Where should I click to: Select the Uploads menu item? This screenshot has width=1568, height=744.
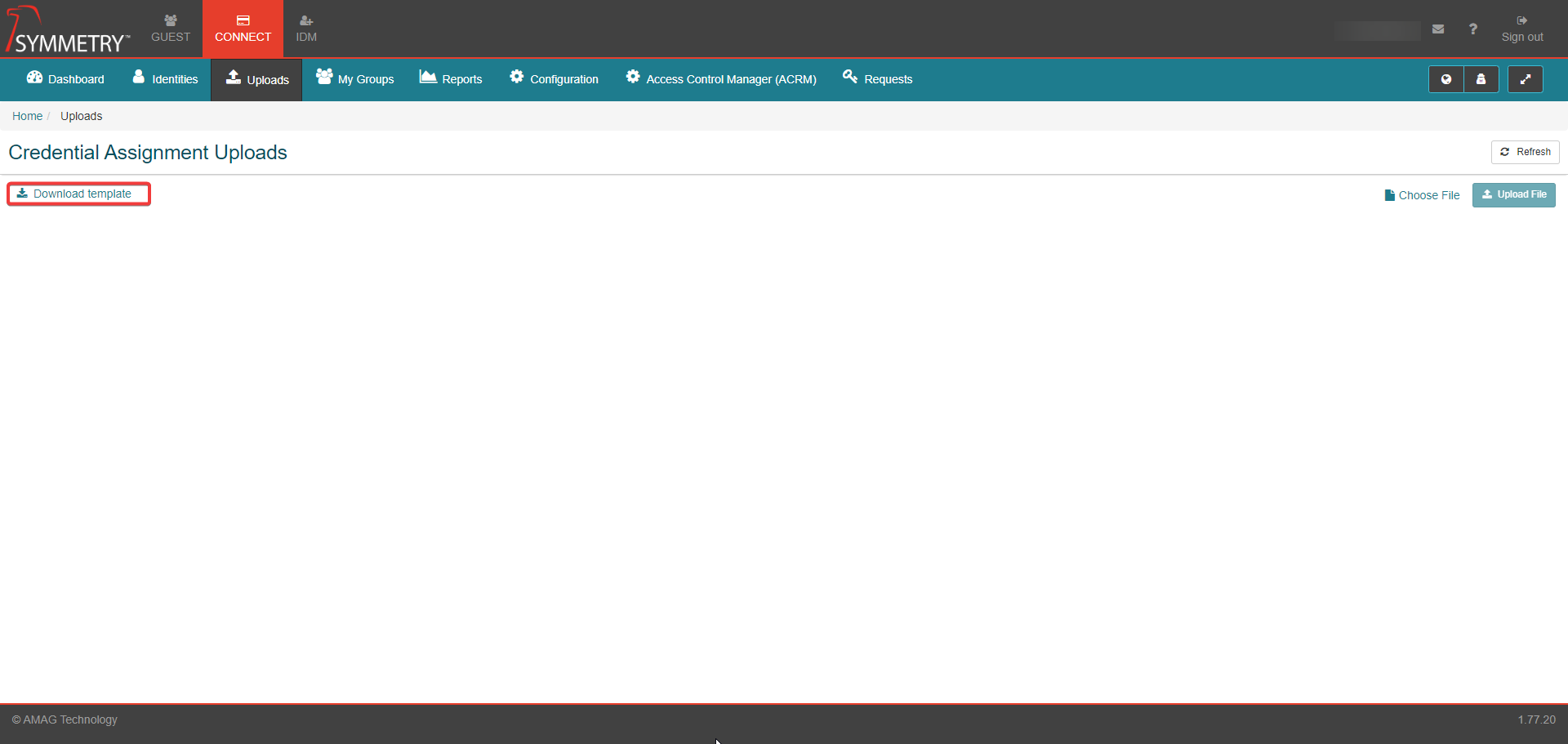point(256,79)
